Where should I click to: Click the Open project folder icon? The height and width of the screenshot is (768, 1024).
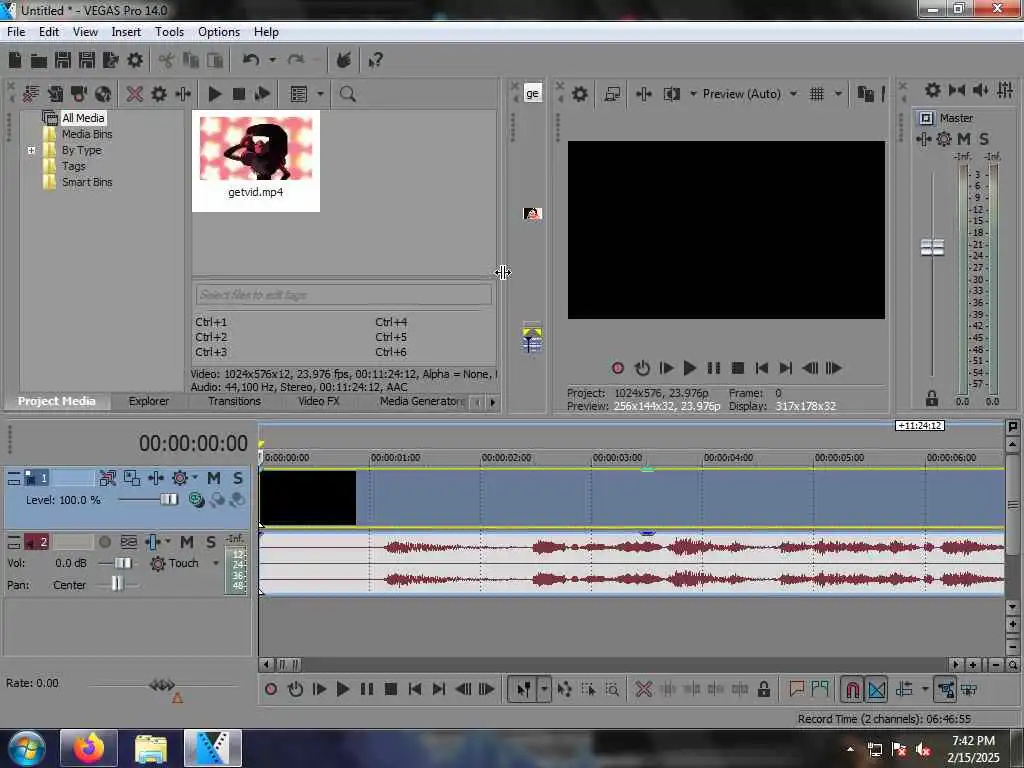(39, 61)
